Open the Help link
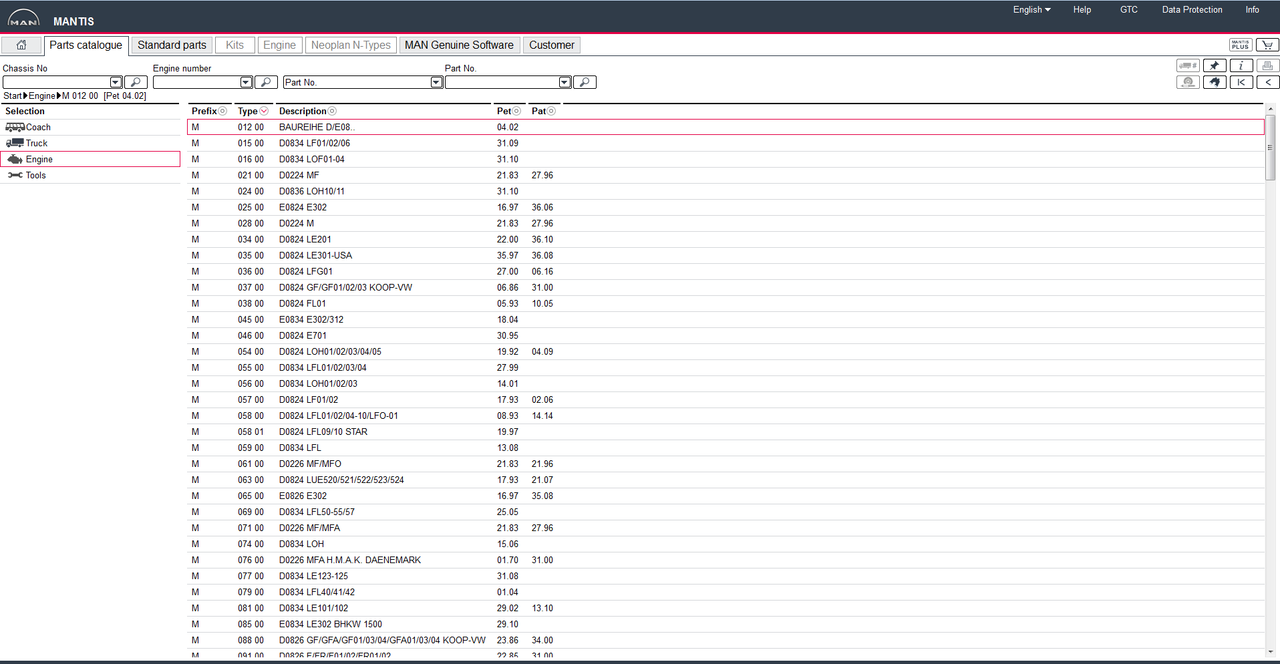The width and height of the screenshot is (1280, 664). [1082, 10]
